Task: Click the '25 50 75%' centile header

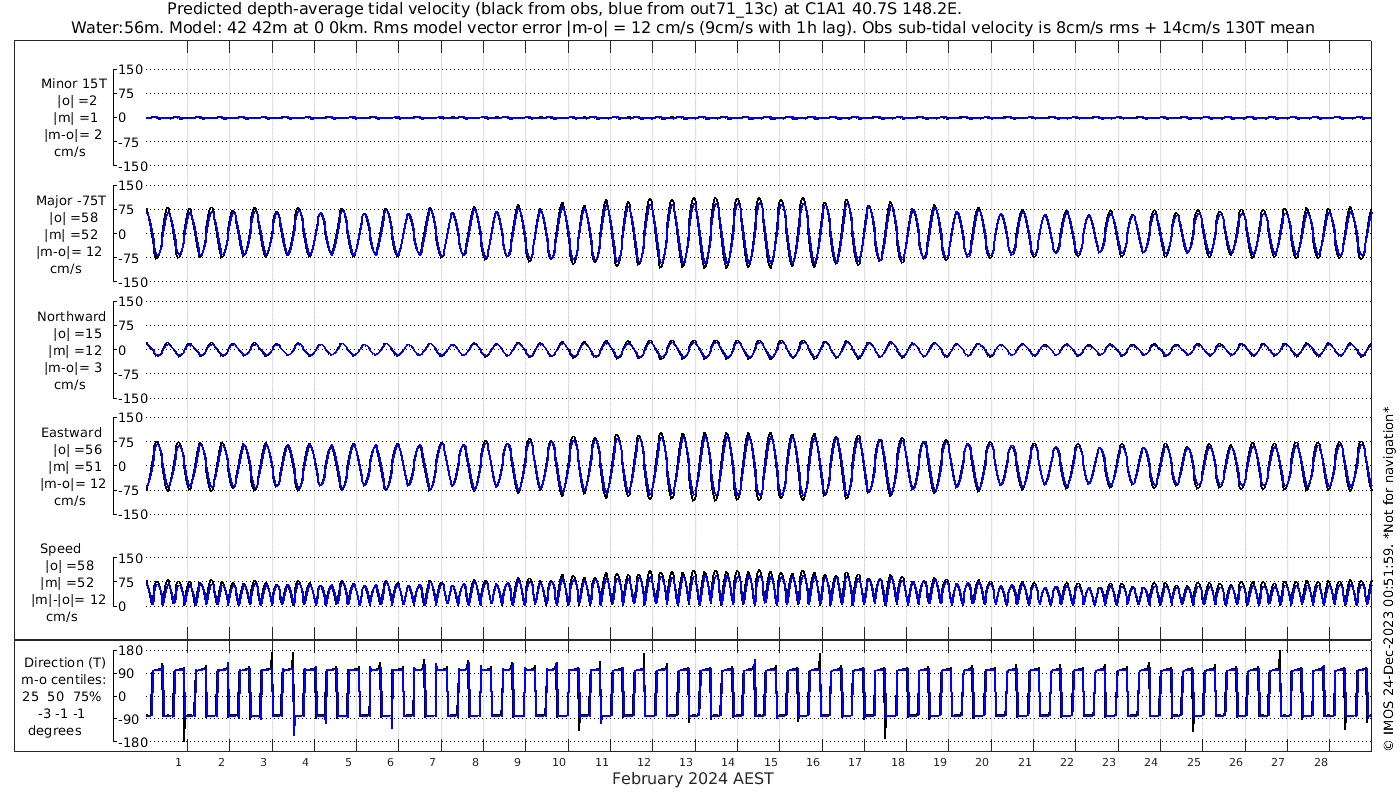Action: (64, 695)
